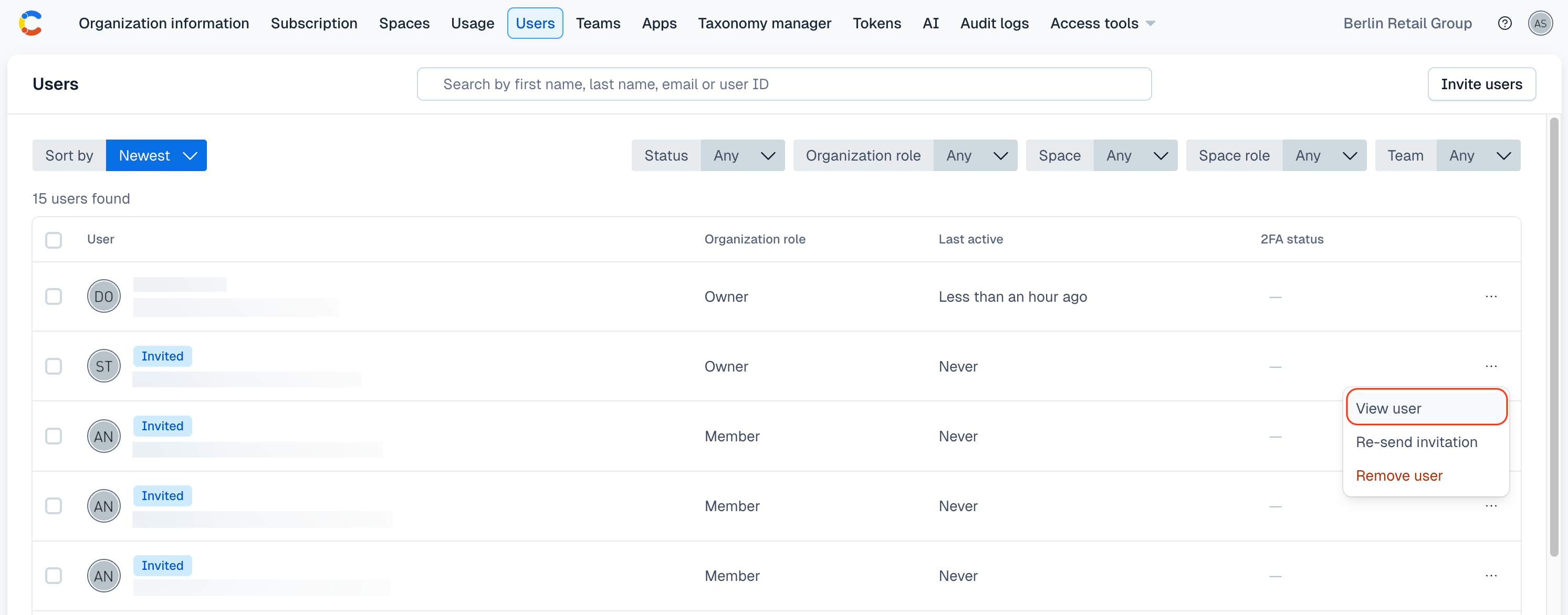
Task: Select the Users tab
Action: click(x=535, y=23)
